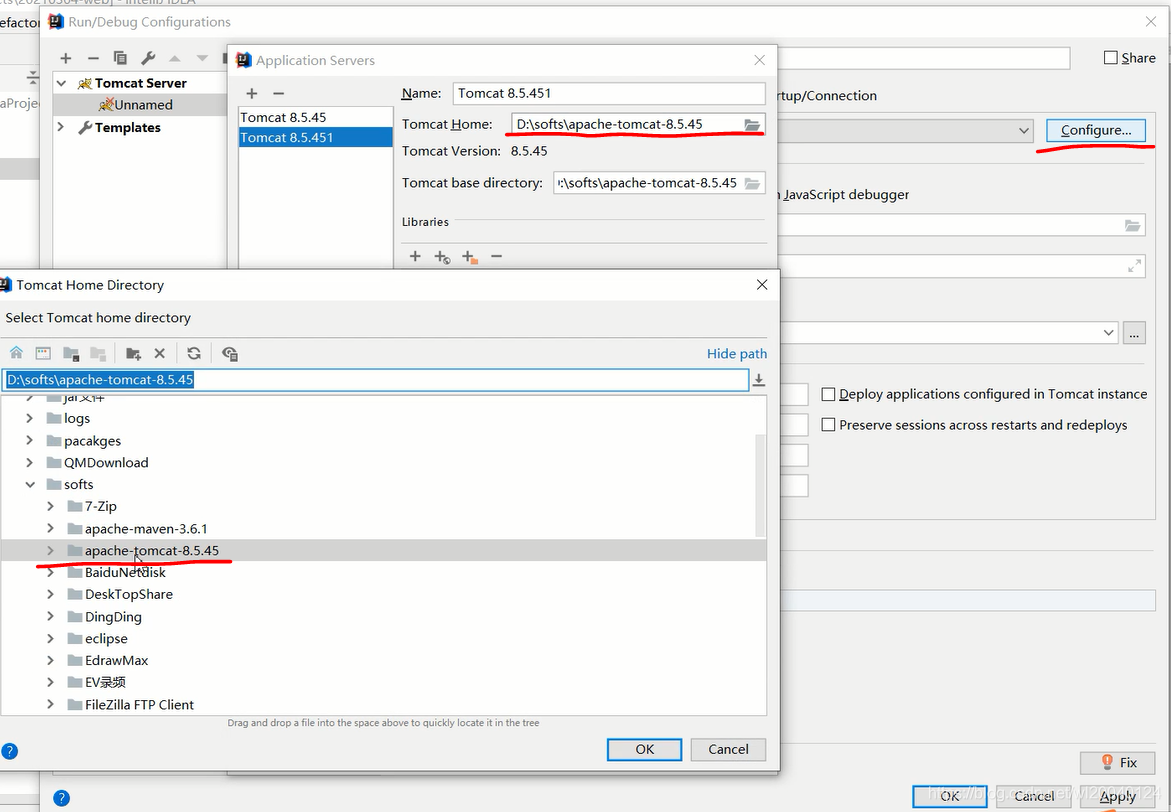
Task: Open help in Tomcat Home Directory dialog
Action: 9,751
